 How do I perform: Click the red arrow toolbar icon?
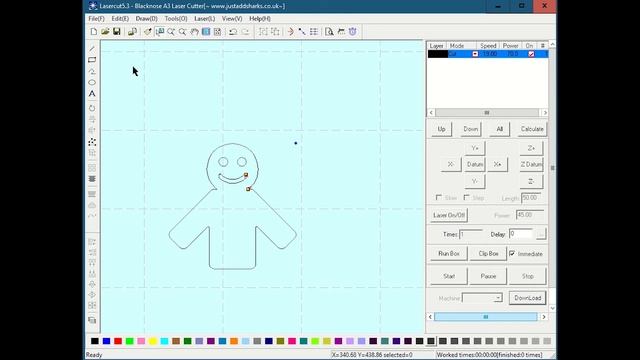tap(290, 32)
